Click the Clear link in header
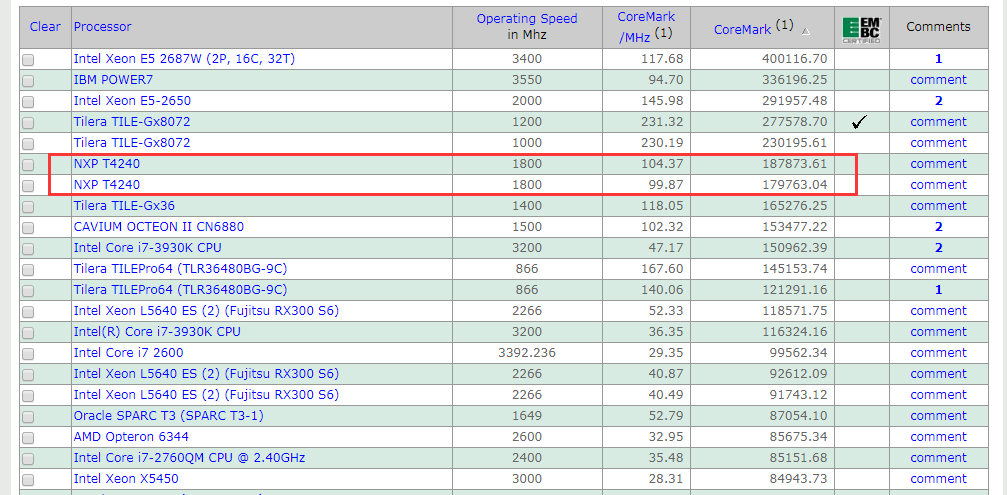1007x495 pixels. [x=45, y=26]
